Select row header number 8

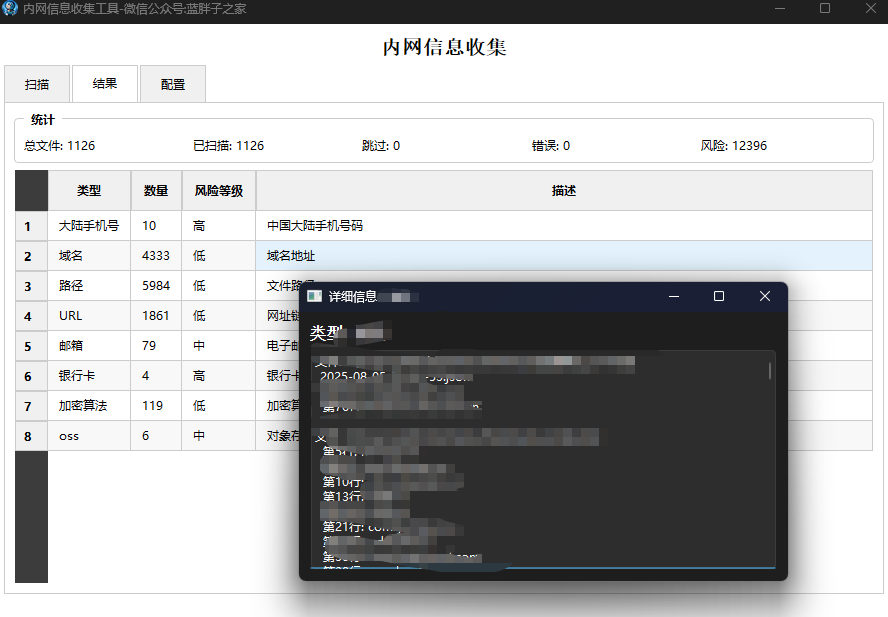(x=31, y=436)
